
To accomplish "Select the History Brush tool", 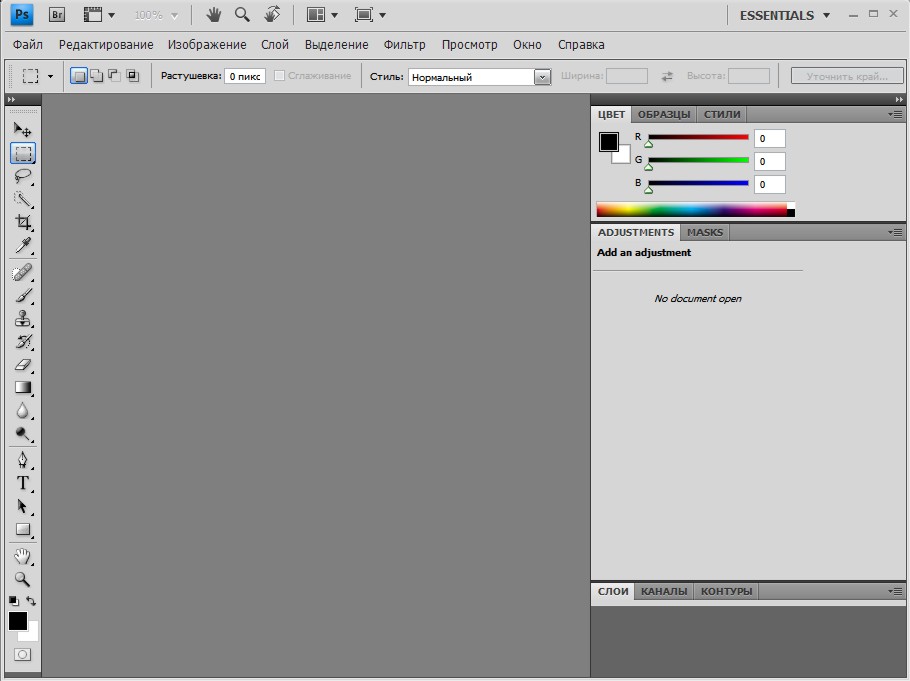I will click(x=23, y=342).
